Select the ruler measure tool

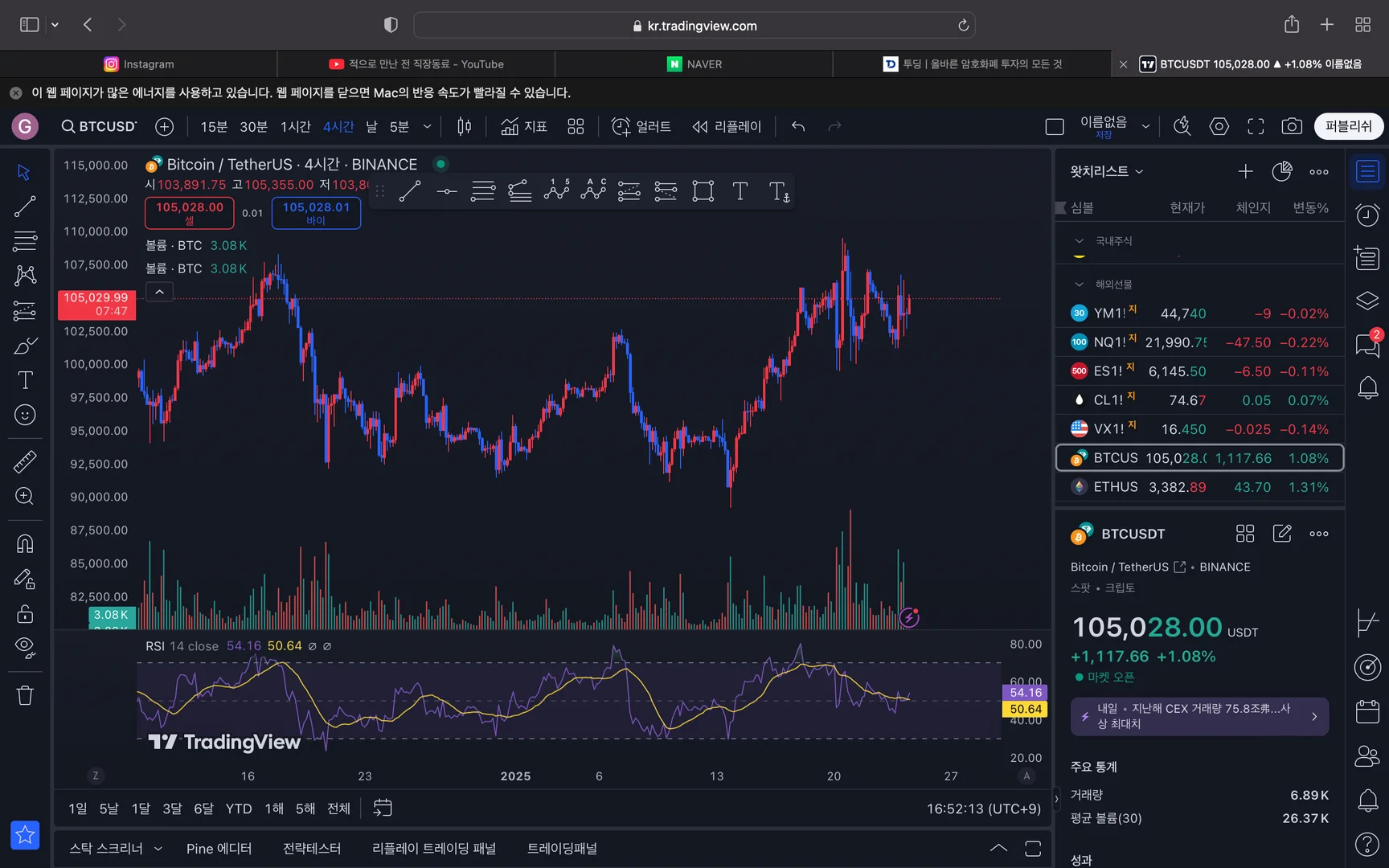(x=25, y=461)
